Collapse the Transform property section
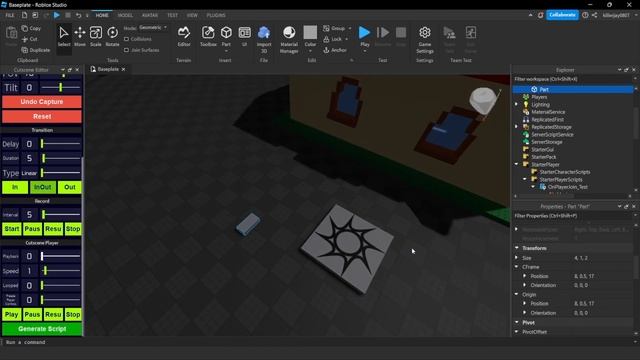The image size is (640, 360). click(x=517, y=248)
